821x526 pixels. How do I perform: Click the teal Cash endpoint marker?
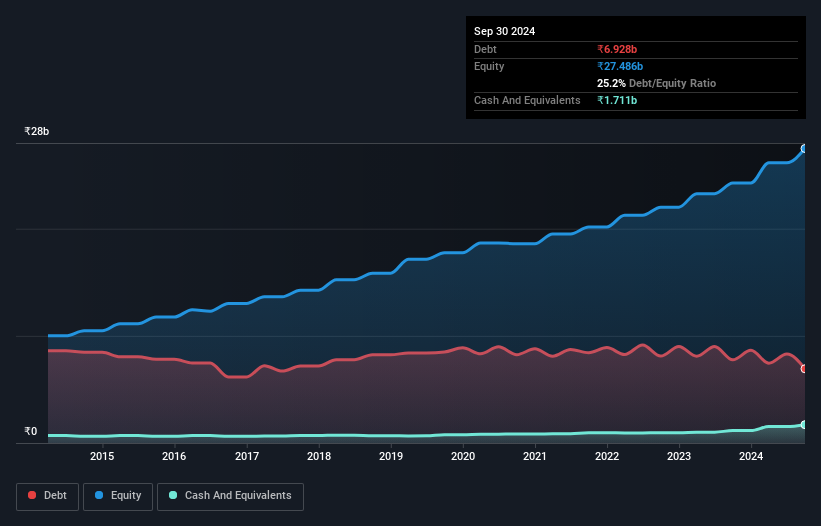pyautogui.click(x=804, y=424)
